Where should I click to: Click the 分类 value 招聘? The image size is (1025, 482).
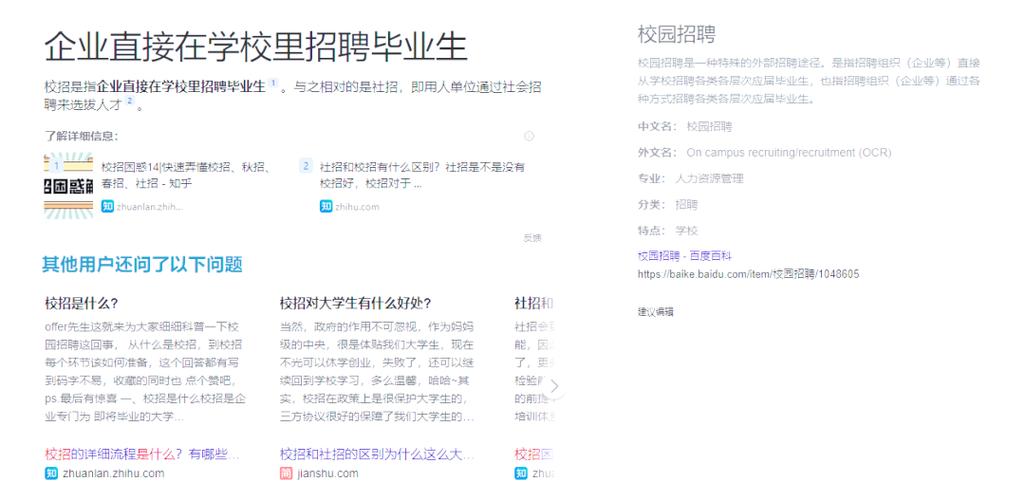686,205
